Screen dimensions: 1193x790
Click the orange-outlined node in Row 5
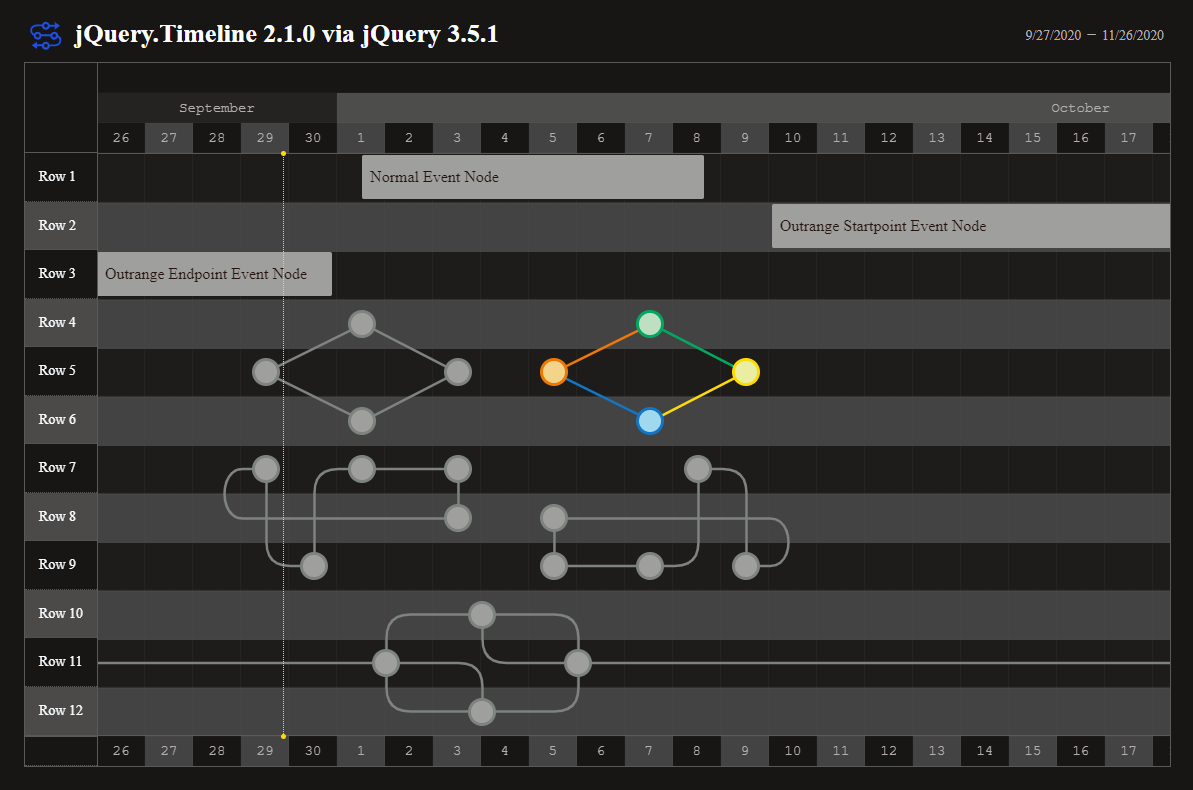click(554, 372)
